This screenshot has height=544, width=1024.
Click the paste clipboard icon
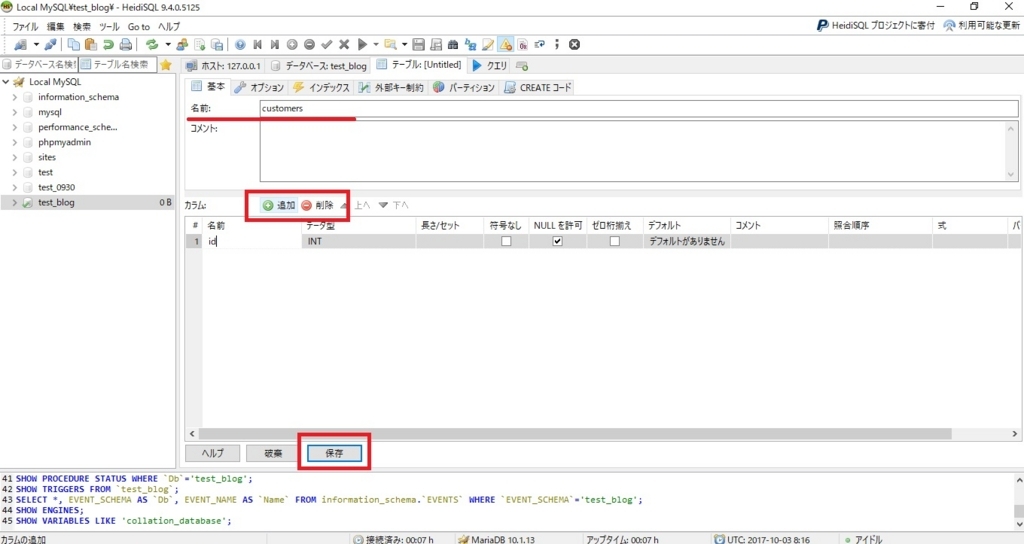pyautogui.click(x=91, y=44)
